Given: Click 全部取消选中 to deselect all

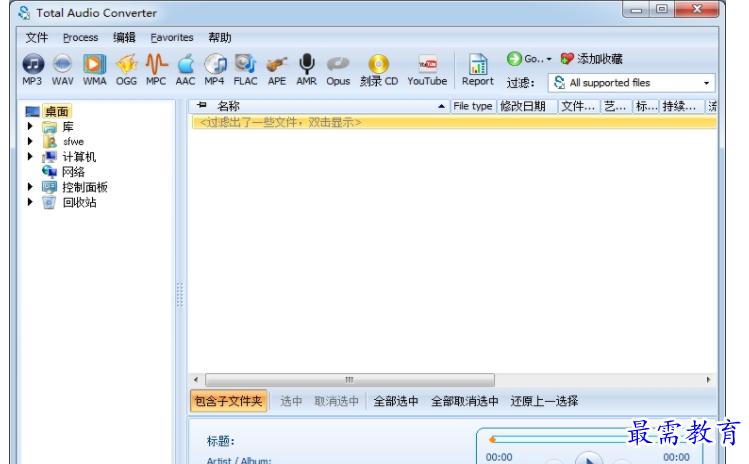Looking at the screenshot, I should pyautogui.click(x=464, y=401).
